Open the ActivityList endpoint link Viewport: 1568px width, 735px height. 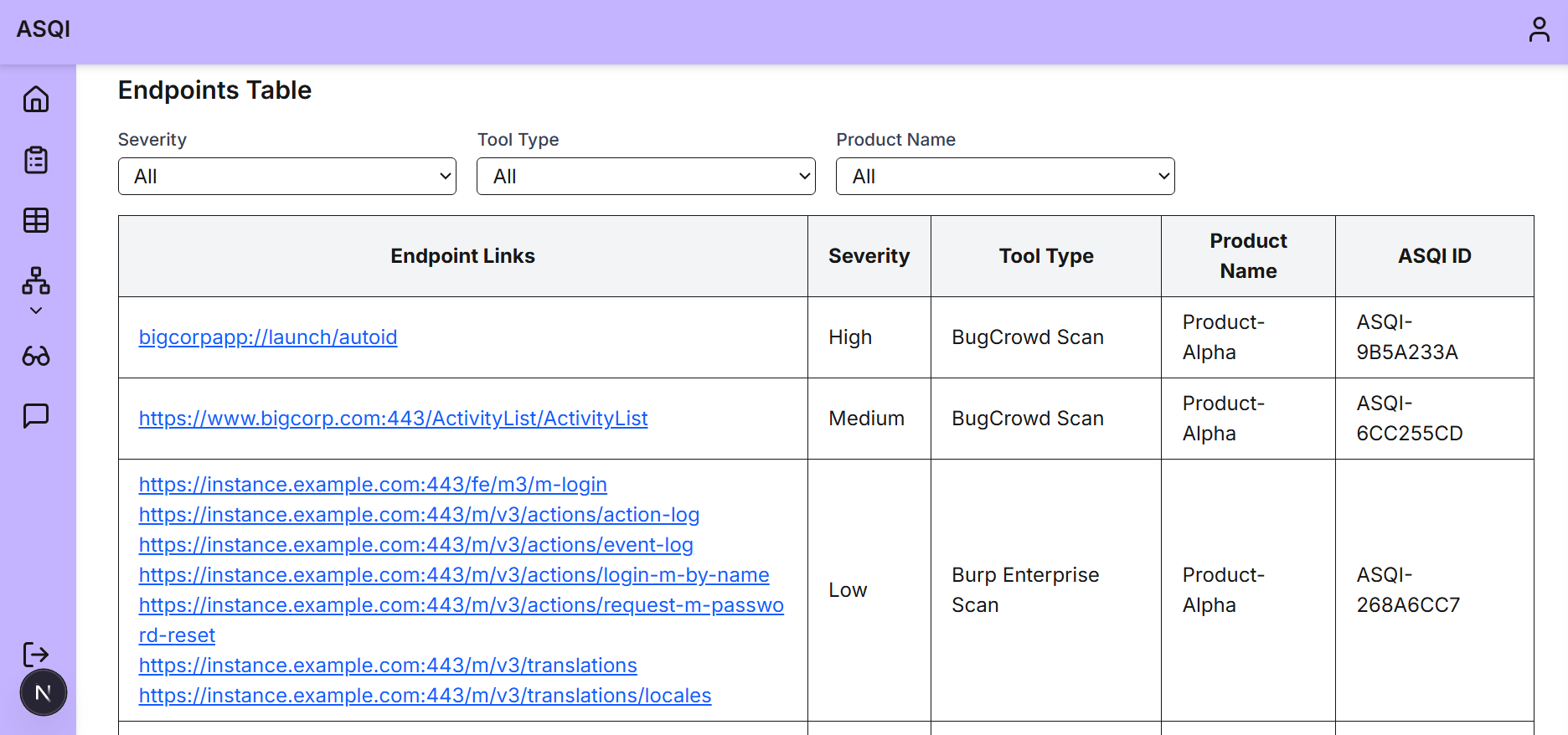tap(393, 419)
